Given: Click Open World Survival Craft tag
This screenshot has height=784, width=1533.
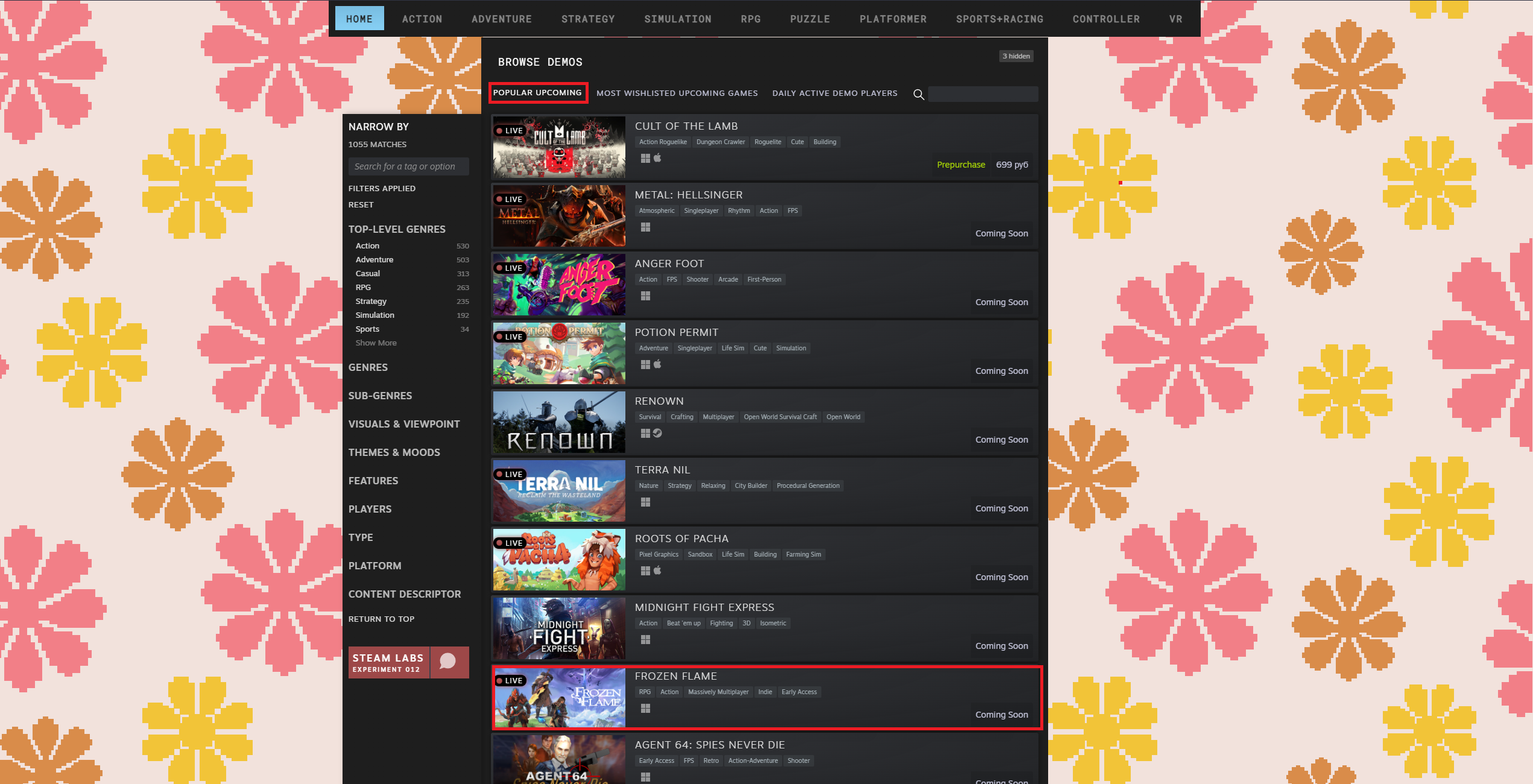Looking at the screenshot, I should coord(780,417).
